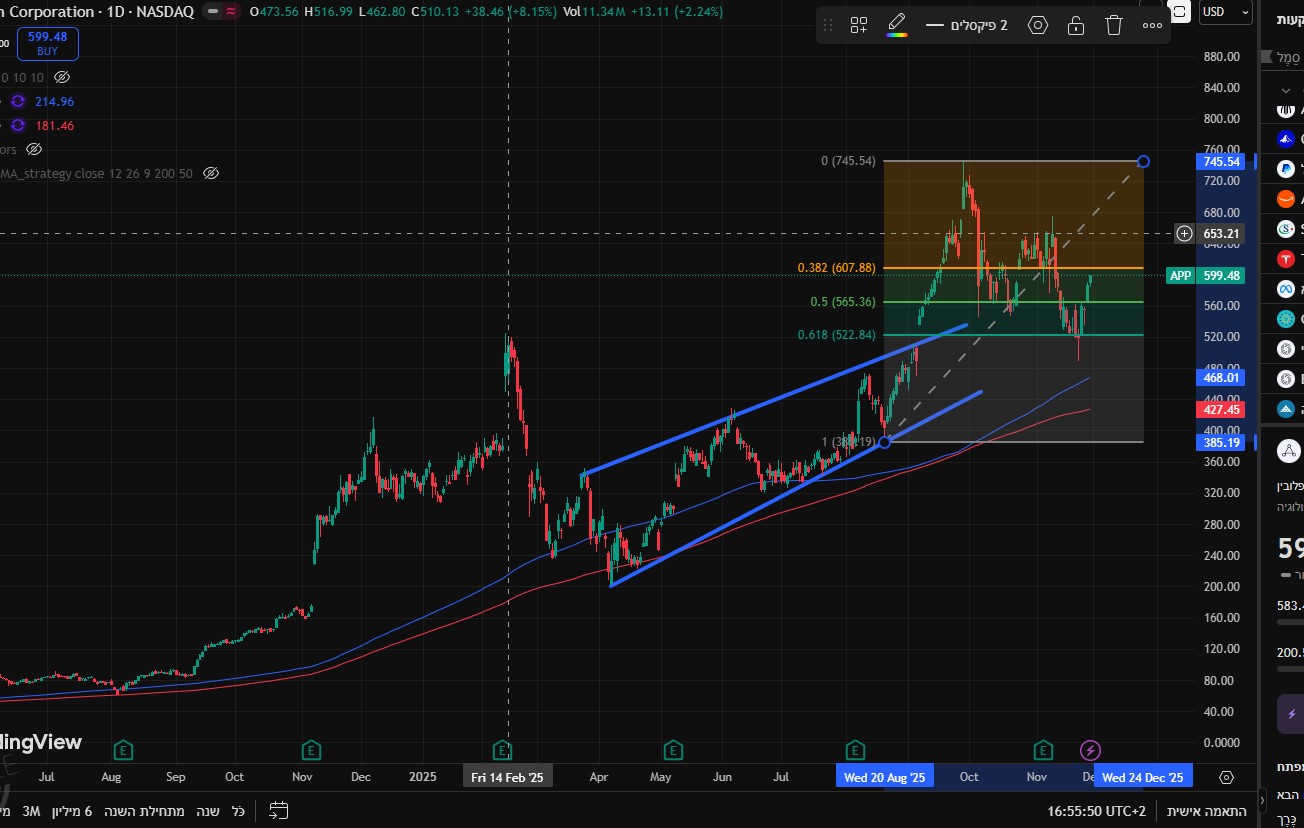Click the fullscreen frame icon beside USD
Viewport: 1304px width, 828px height.
pyautogui.click(x=1180, y=11)
